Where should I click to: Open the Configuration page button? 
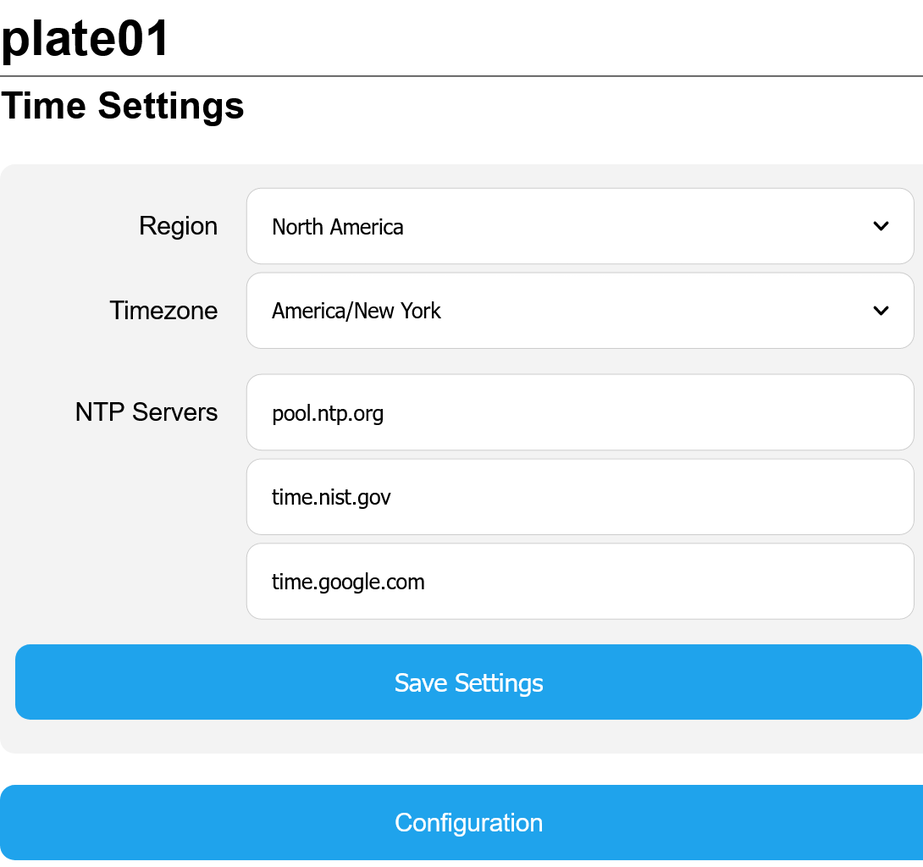pyautogui.click(x=468, y=822)
